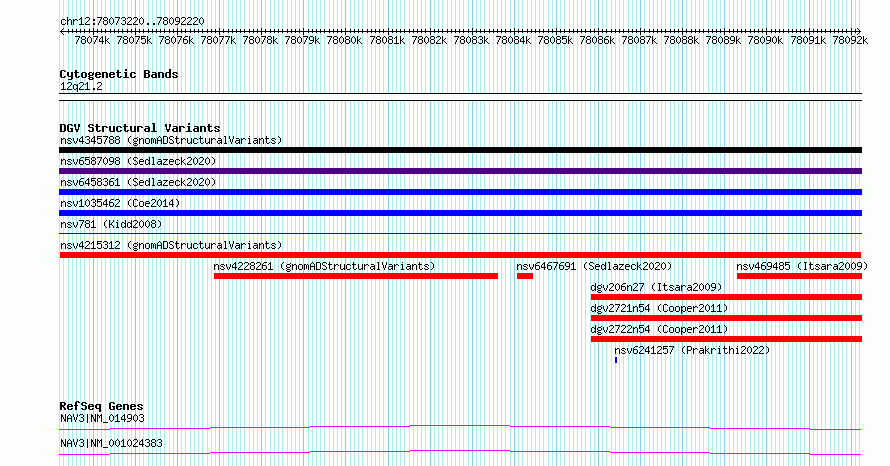Image resolution: width=890 pixels, height=466 pixels.
Task: Select the dgv2722n54 red variant bar
Action: 727,339
